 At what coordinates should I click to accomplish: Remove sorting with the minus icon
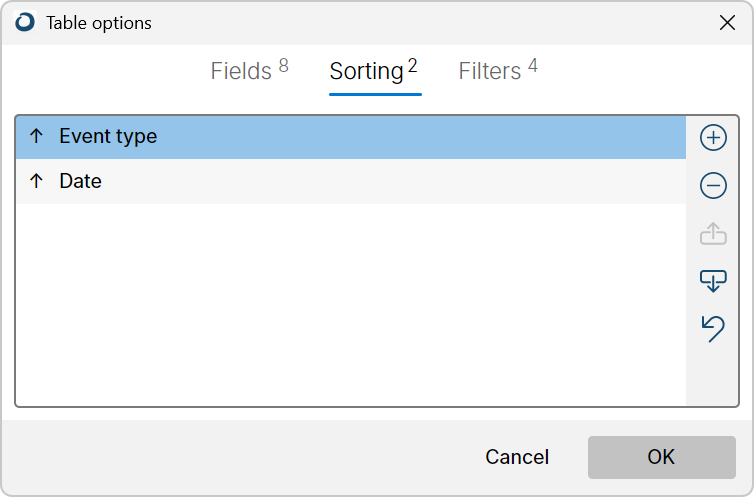coord(713,186)
